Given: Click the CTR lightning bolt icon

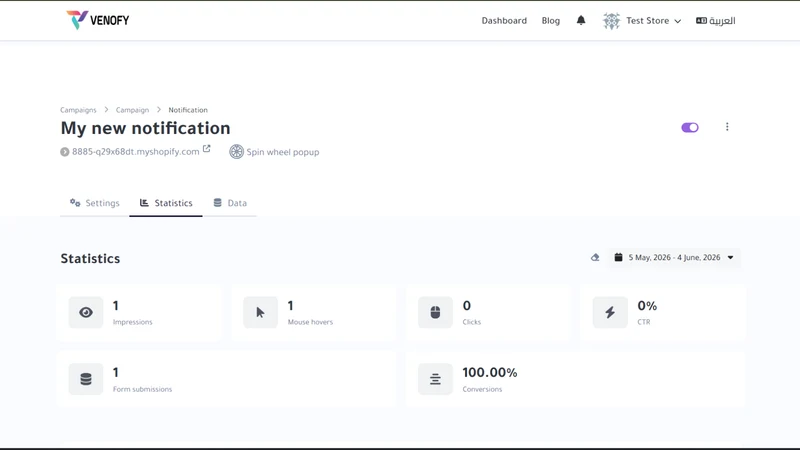Looking at the screenshot, I should coord(610,312).
